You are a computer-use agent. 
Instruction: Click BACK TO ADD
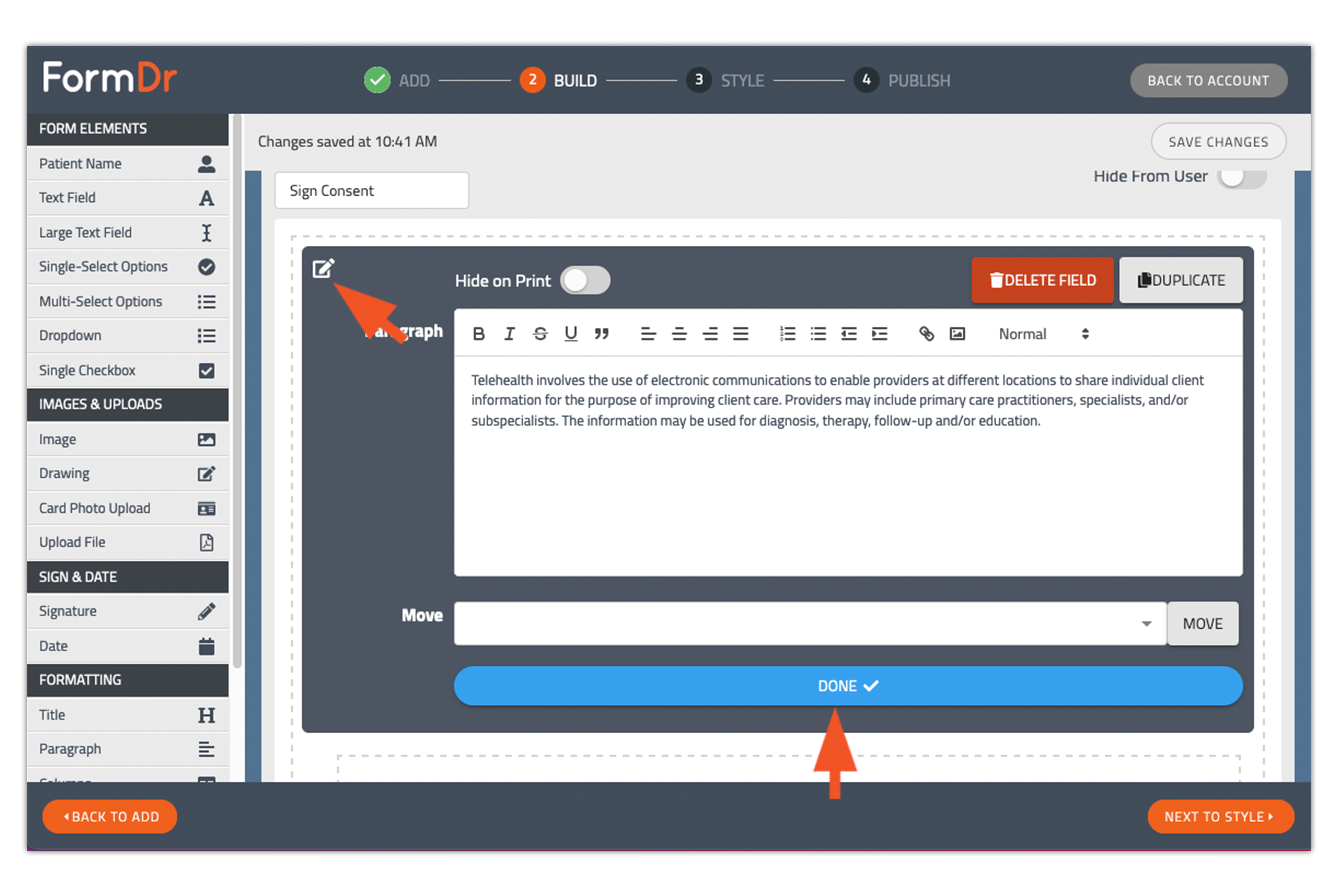[x=110, y=817]
